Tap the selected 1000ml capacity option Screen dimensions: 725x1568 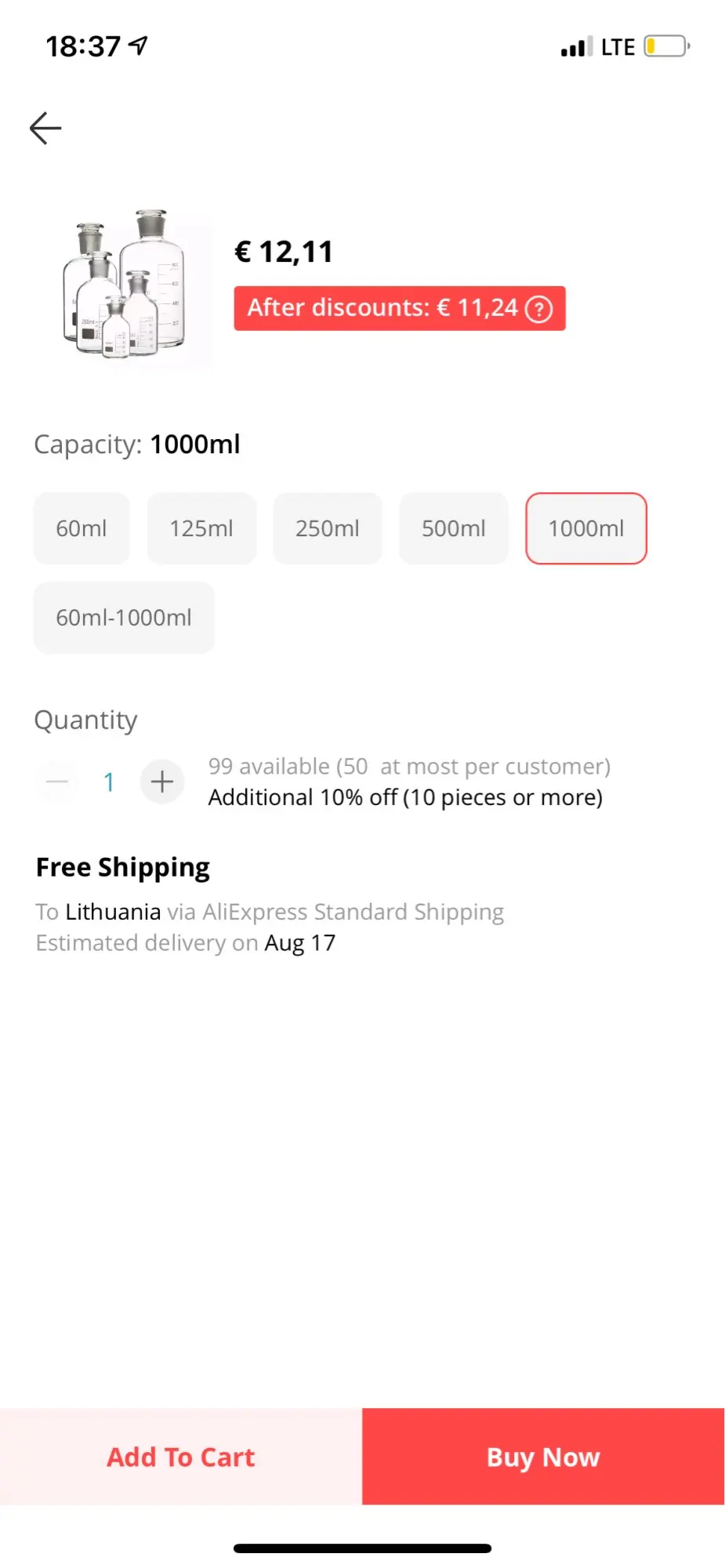coord(586,528)
